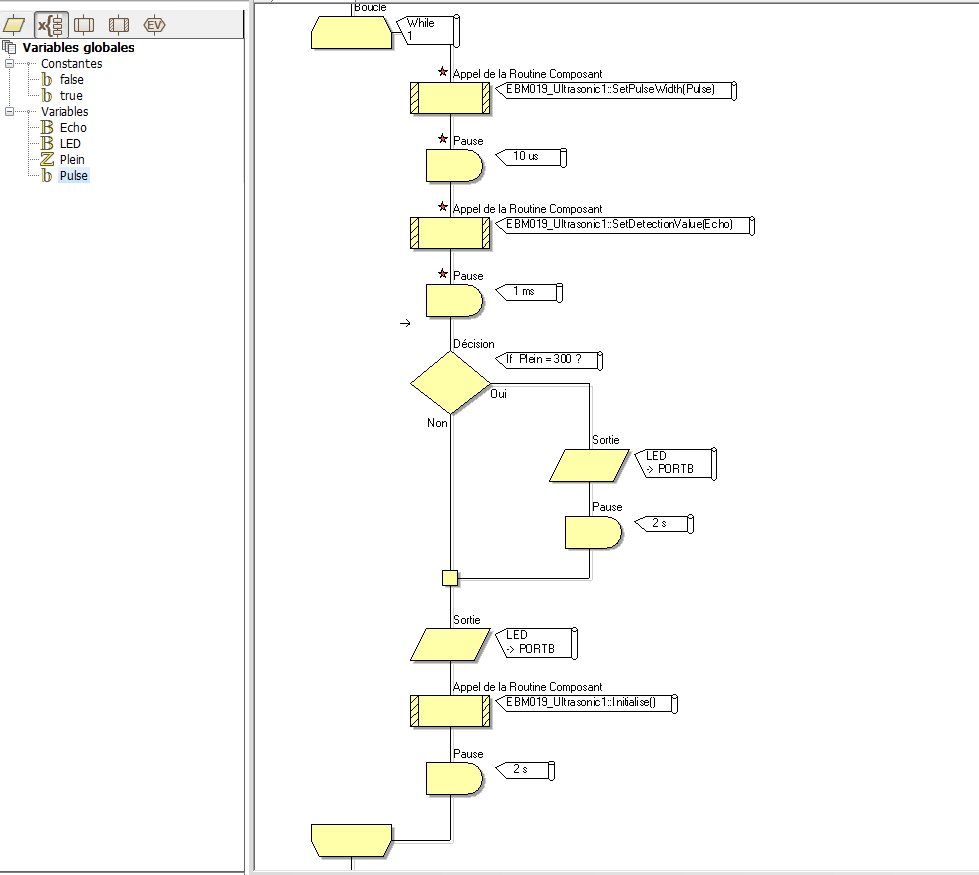This screenshot has width=979, height=875.
Task: Select the Echo variable
Action: click(x=73, y=127)
